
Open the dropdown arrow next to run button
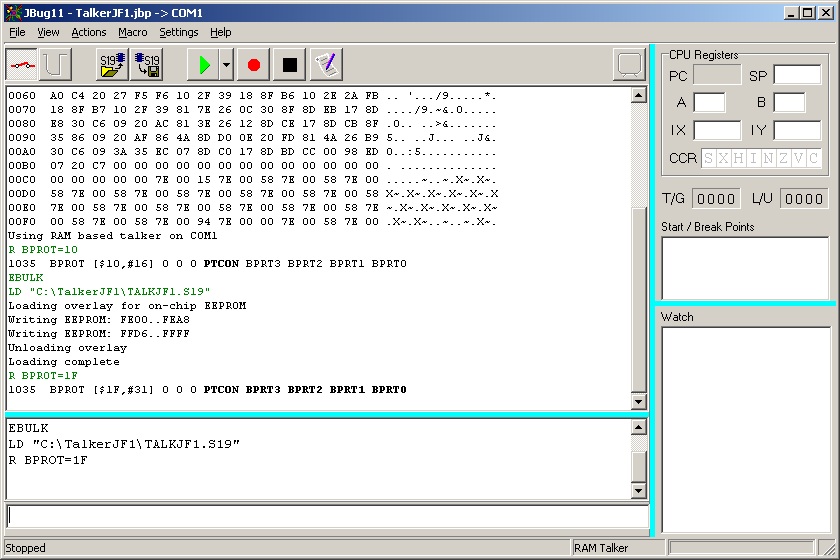click(x=226, y=65)
